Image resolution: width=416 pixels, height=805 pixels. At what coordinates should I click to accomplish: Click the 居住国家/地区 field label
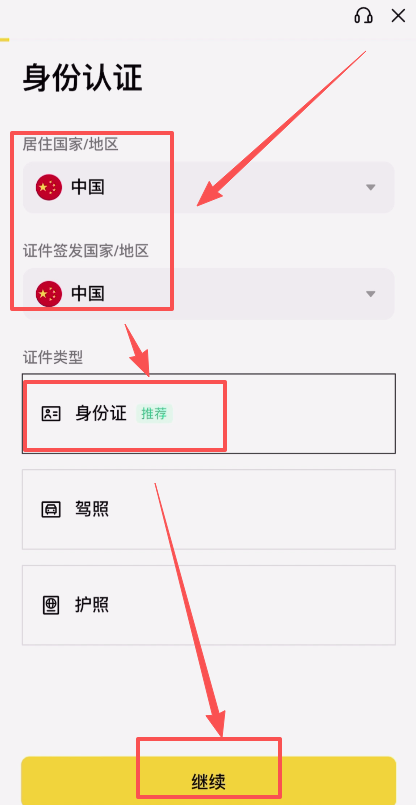point(70,144)
